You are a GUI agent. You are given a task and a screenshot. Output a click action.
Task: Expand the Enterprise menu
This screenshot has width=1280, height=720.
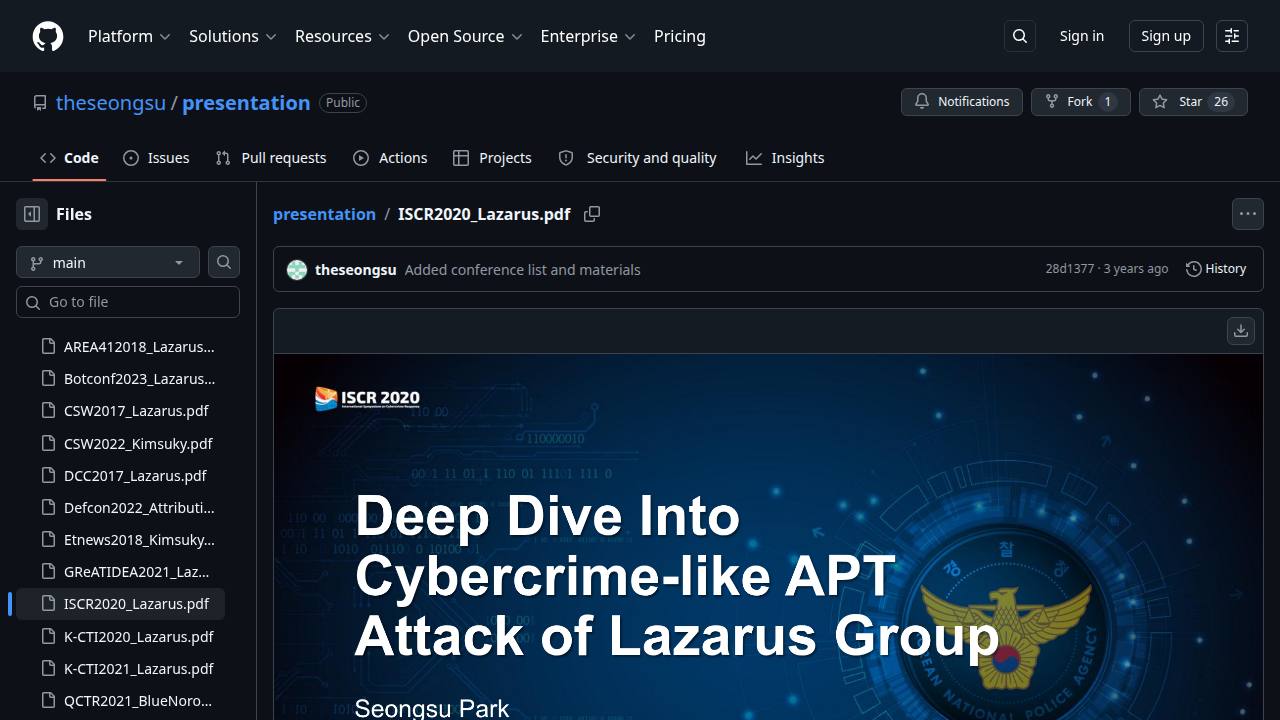click(588, 36)
